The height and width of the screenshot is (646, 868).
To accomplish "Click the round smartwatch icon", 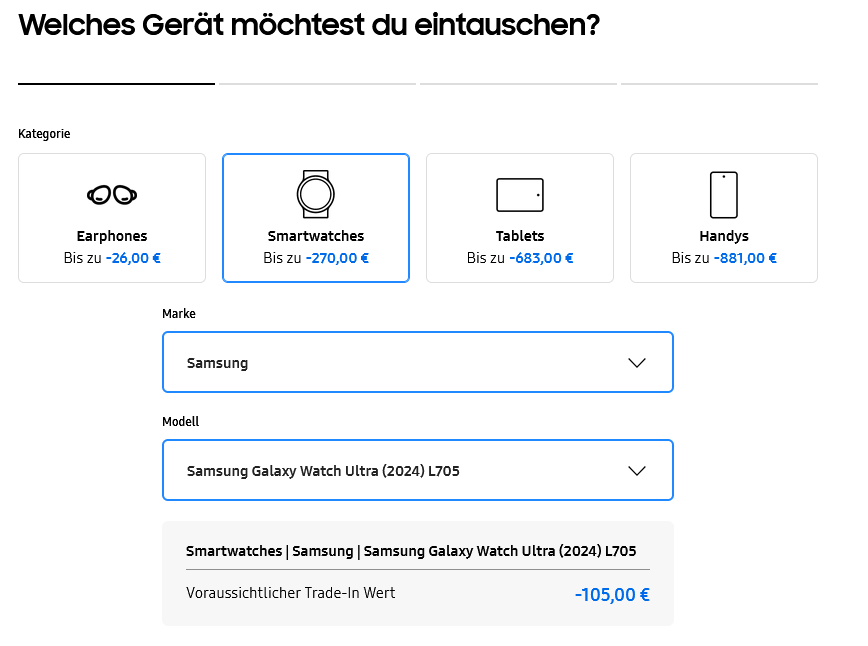I will pos(315,194).
